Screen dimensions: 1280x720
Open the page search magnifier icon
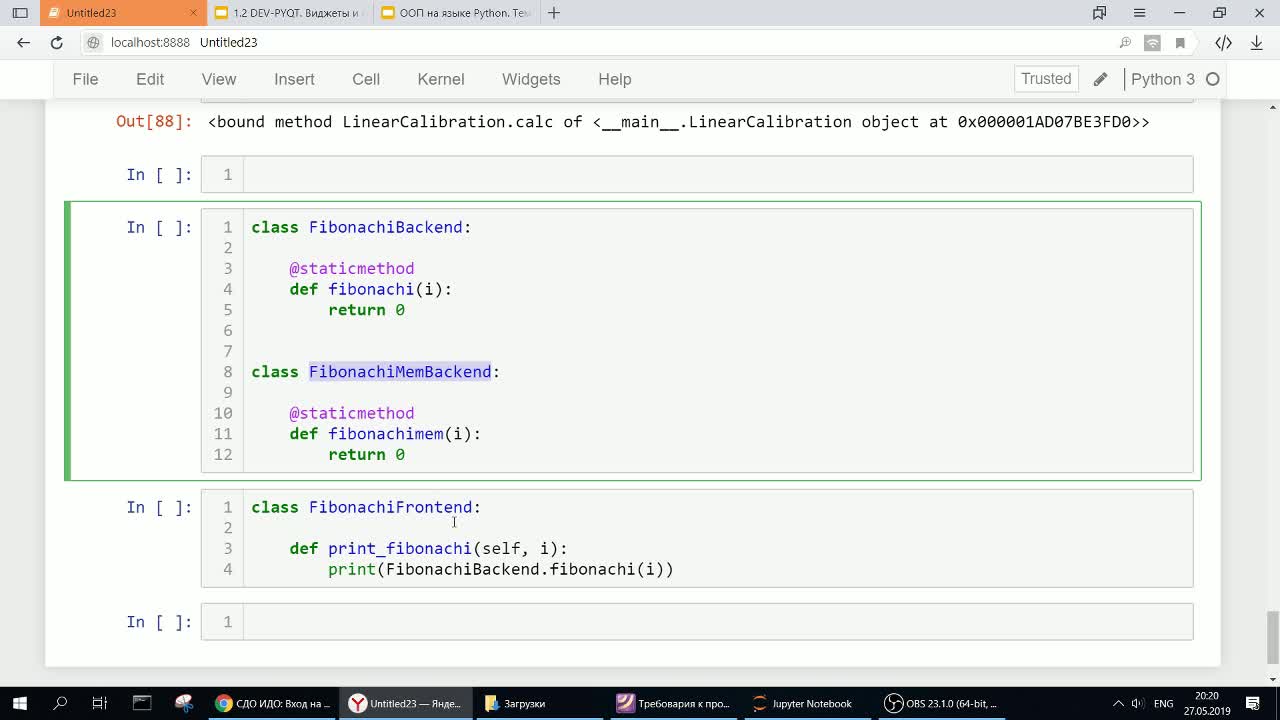[1125, 43]
